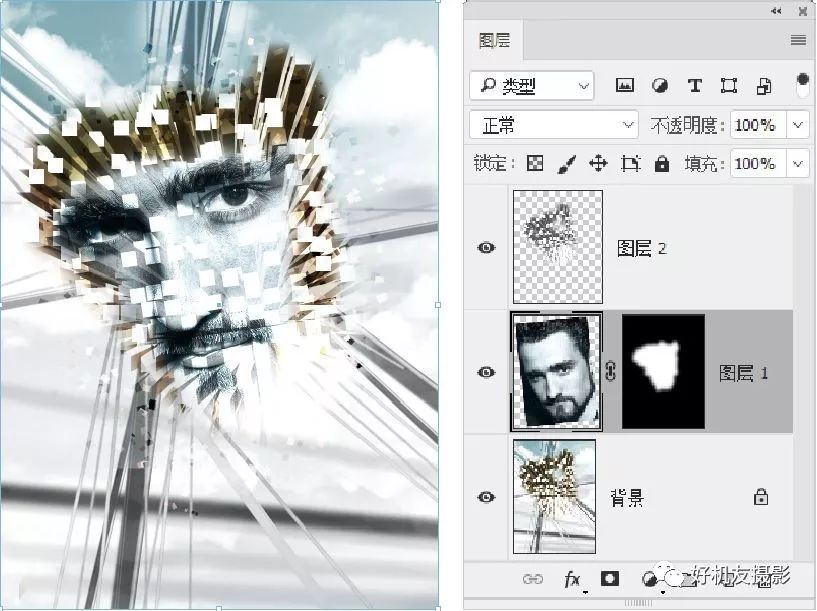Prevent artboard auto-nesting lock icon
Screen dimensions: 817x611
(x=630, y=164)
